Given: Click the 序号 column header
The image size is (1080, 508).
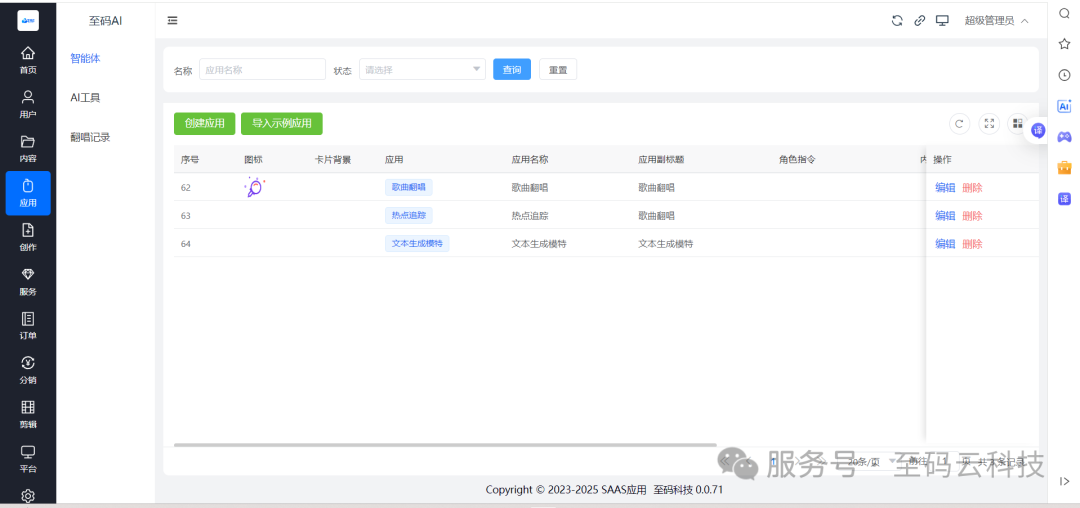Looking at the screenshot, I should (x=190, y=160).
